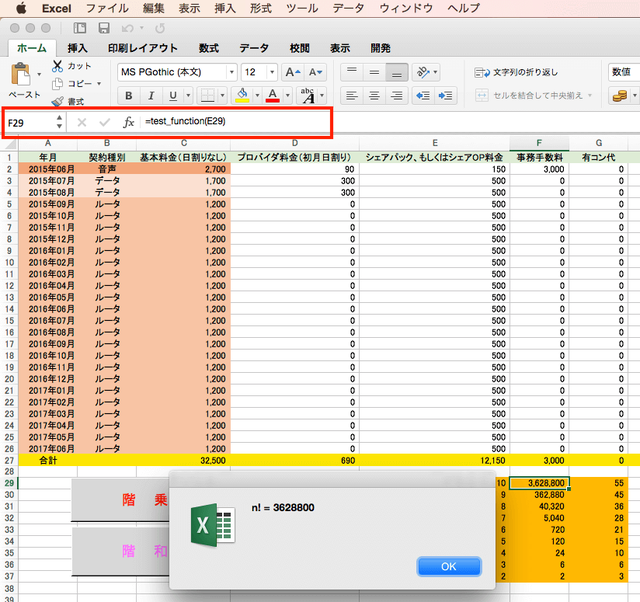Click the Paste clipboard icon
The image size is (640, 602).
pos(20,76)
